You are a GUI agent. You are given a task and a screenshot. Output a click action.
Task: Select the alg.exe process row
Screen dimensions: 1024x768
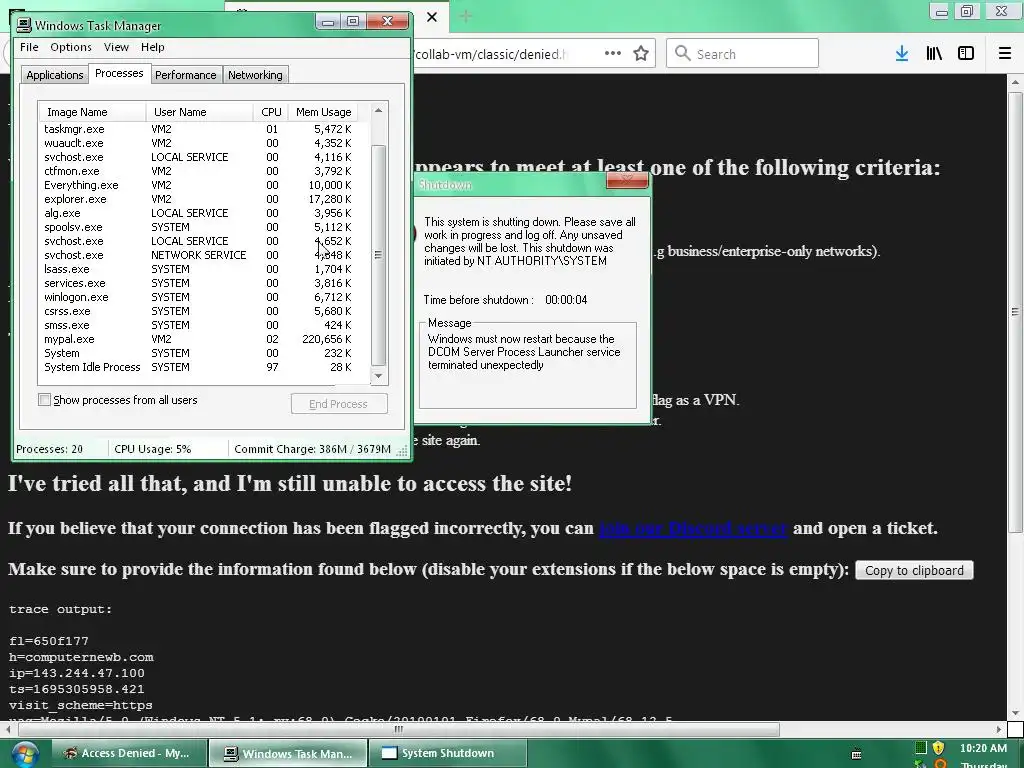click(204, 213)
